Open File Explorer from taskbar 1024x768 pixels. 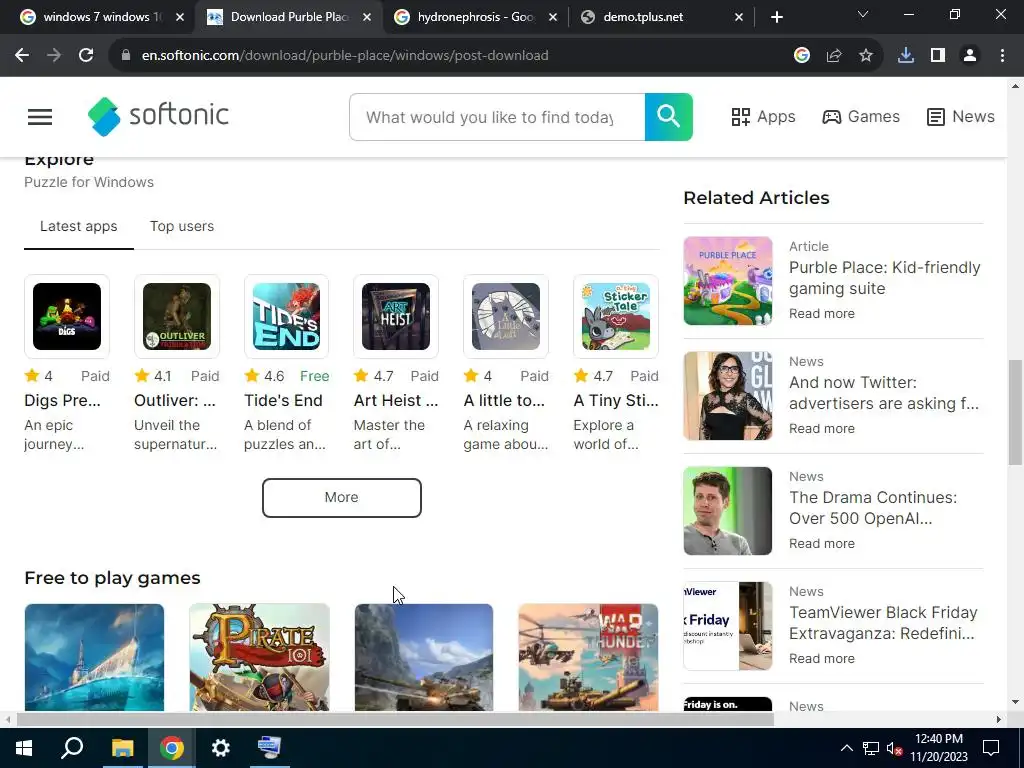click(x=122, y=748)
